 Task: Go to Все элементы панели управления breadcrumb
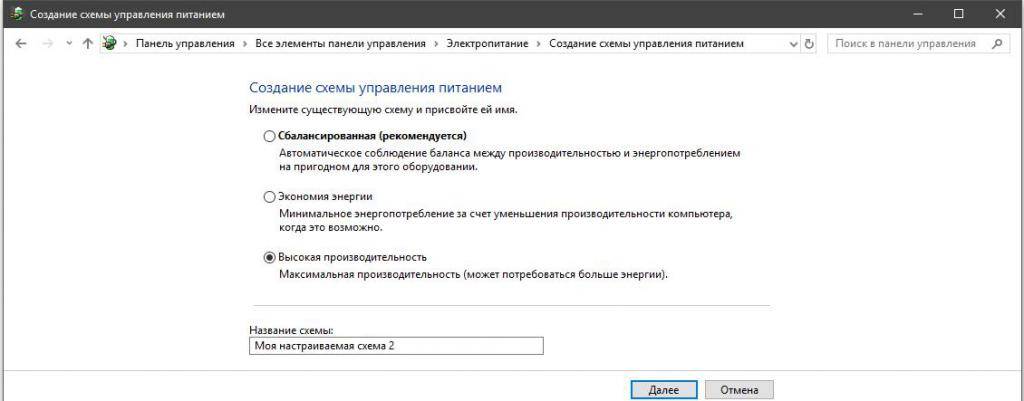click(340, 44)
